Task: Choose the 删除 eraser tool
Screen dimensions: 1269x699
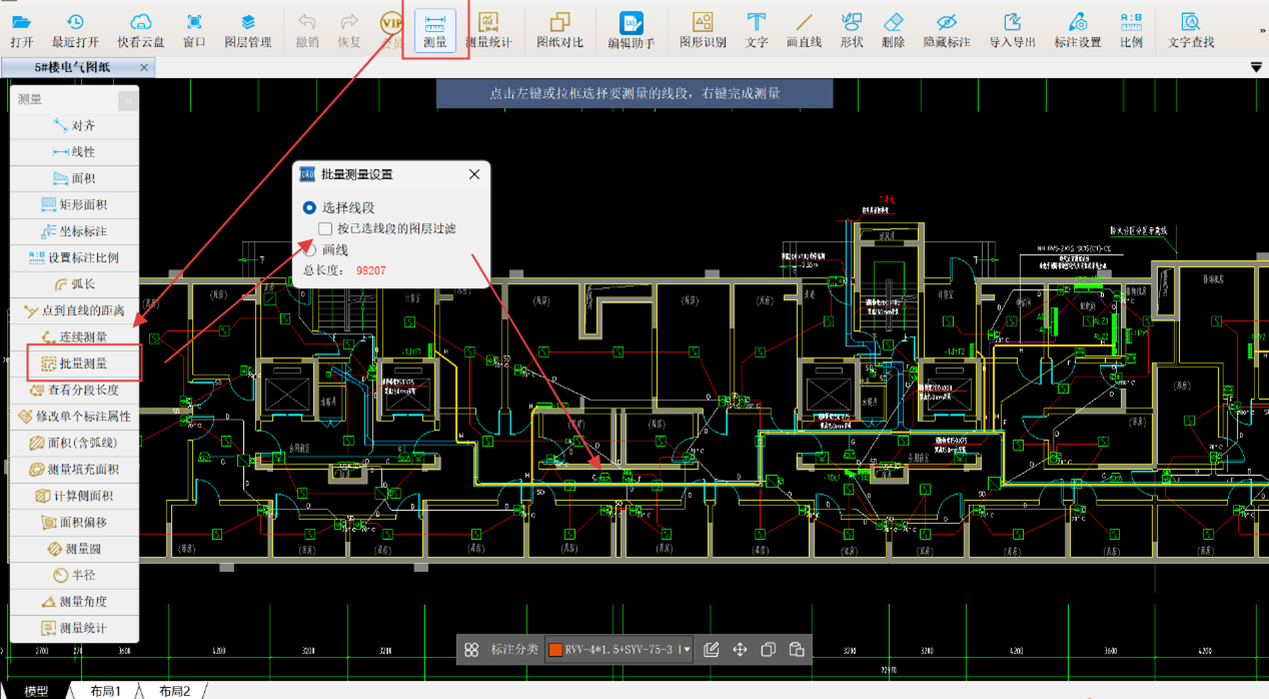Action: pos(893,30)
